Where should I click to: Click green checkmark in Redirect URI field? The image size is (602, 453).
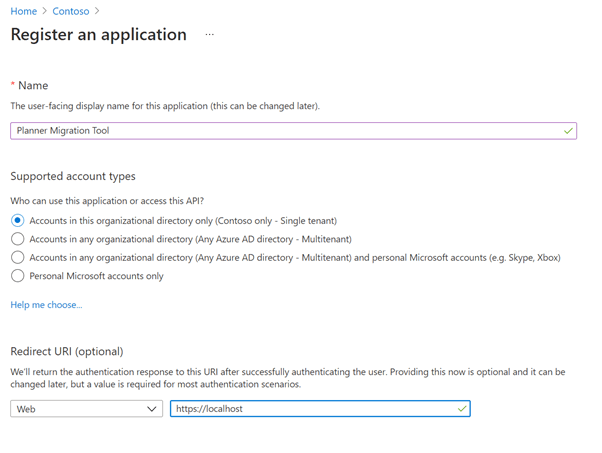click(x=461, y=409)
